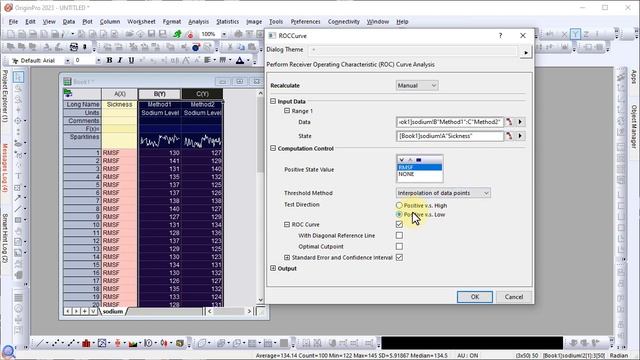This screenshot has width=640, height=360.
Task: Click the interactive range selector beside Data field
Action: point(509,122)
